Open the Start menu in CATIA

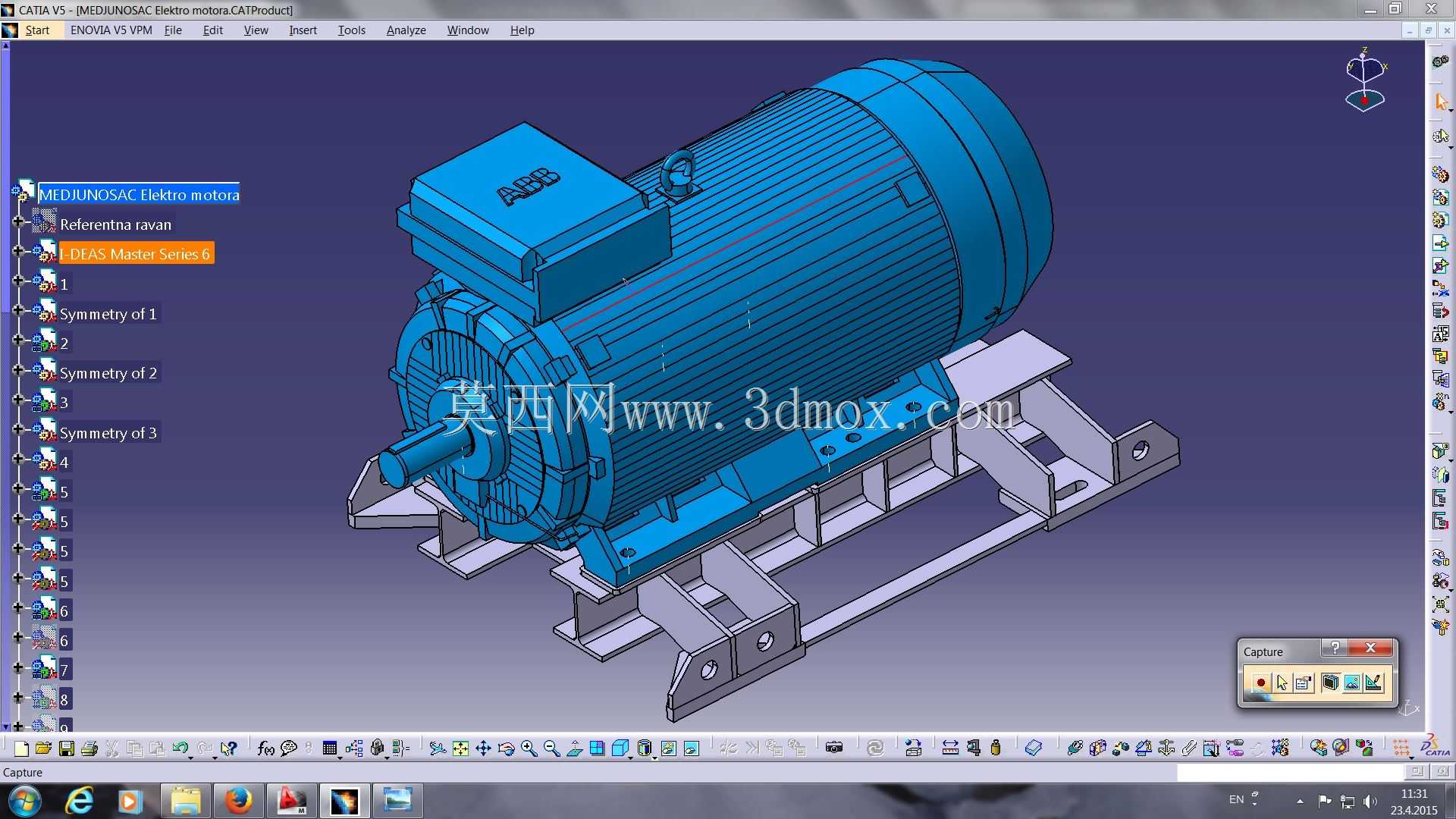(37, 30)
